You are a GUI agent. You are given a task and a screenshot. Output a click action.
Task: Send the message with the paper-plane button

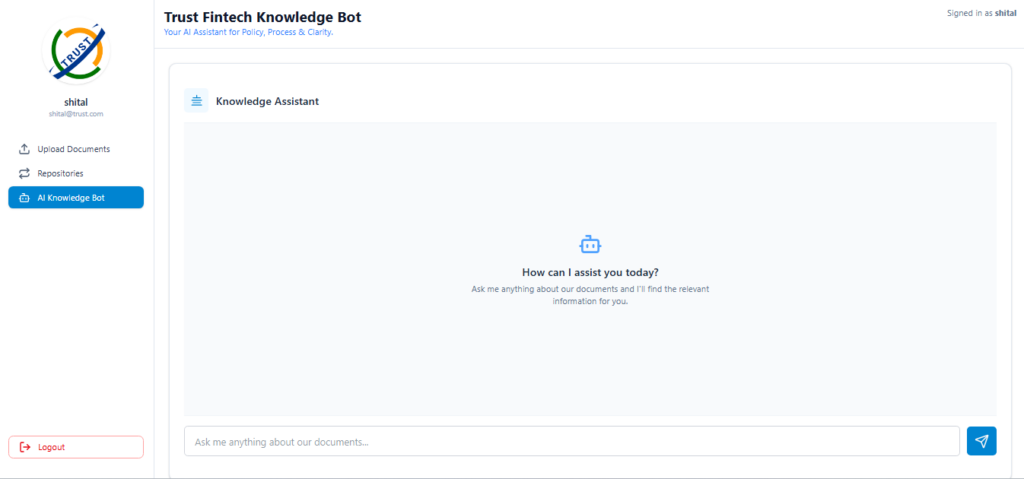click(982, 442)
